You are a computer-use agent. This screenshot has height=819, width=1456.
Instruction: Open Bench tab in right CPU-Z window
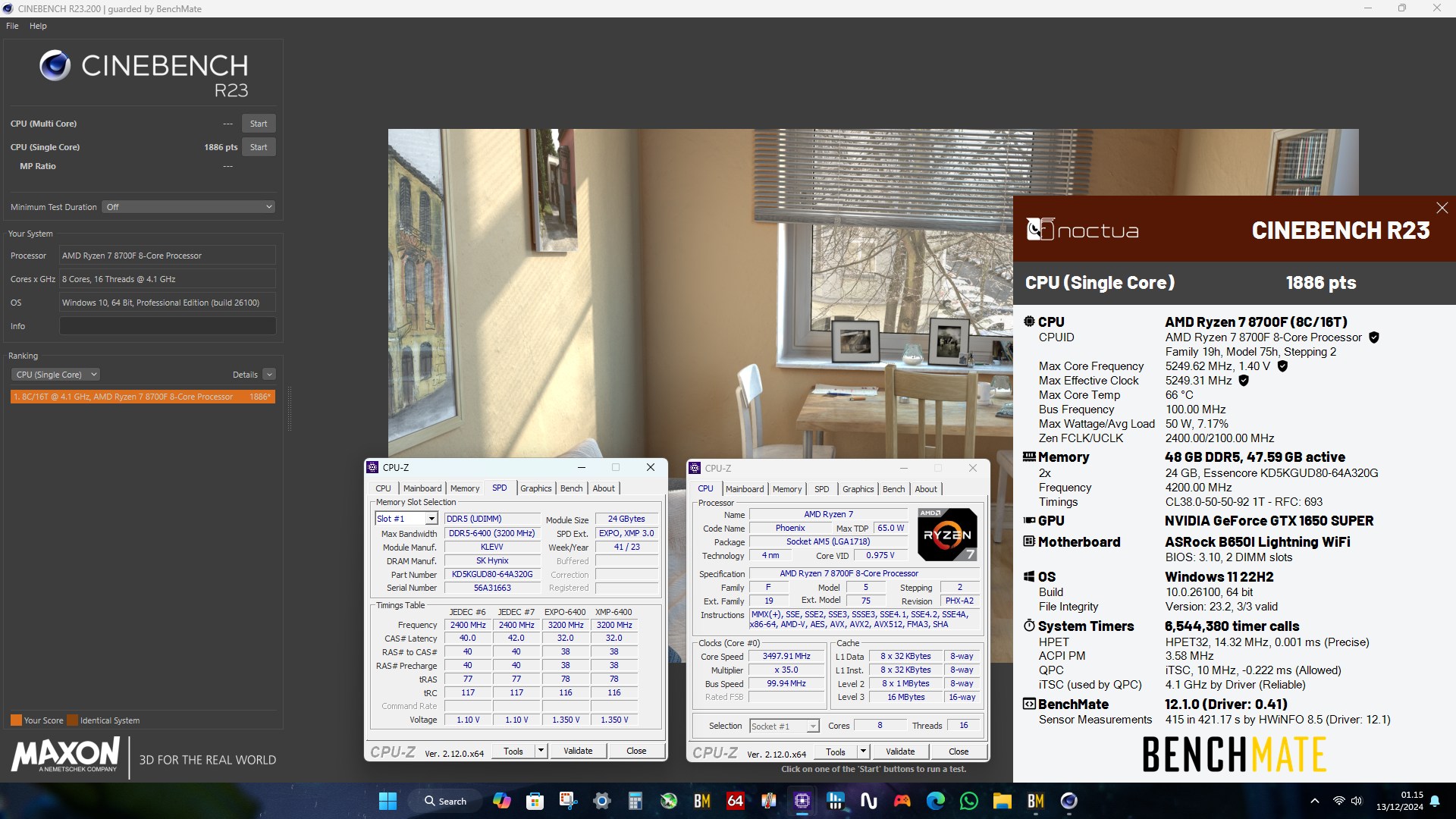point(893,489)
